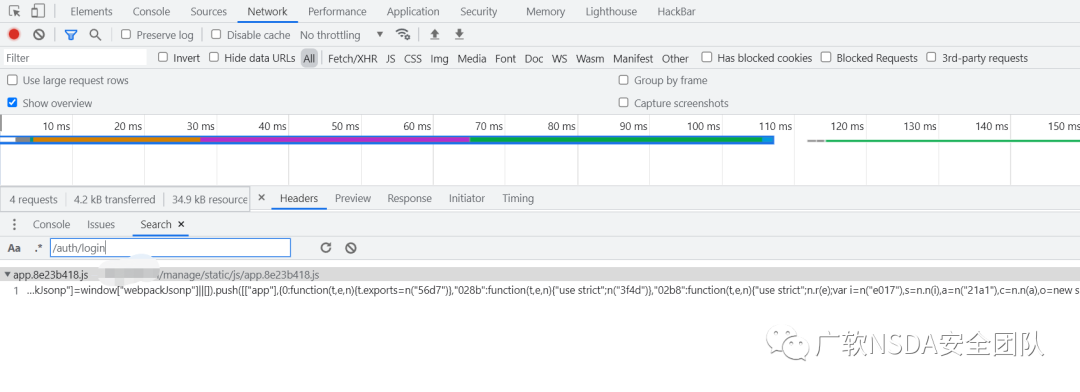Filter by Media requests
Viewport: 1080px width, 392px height.
472,59
